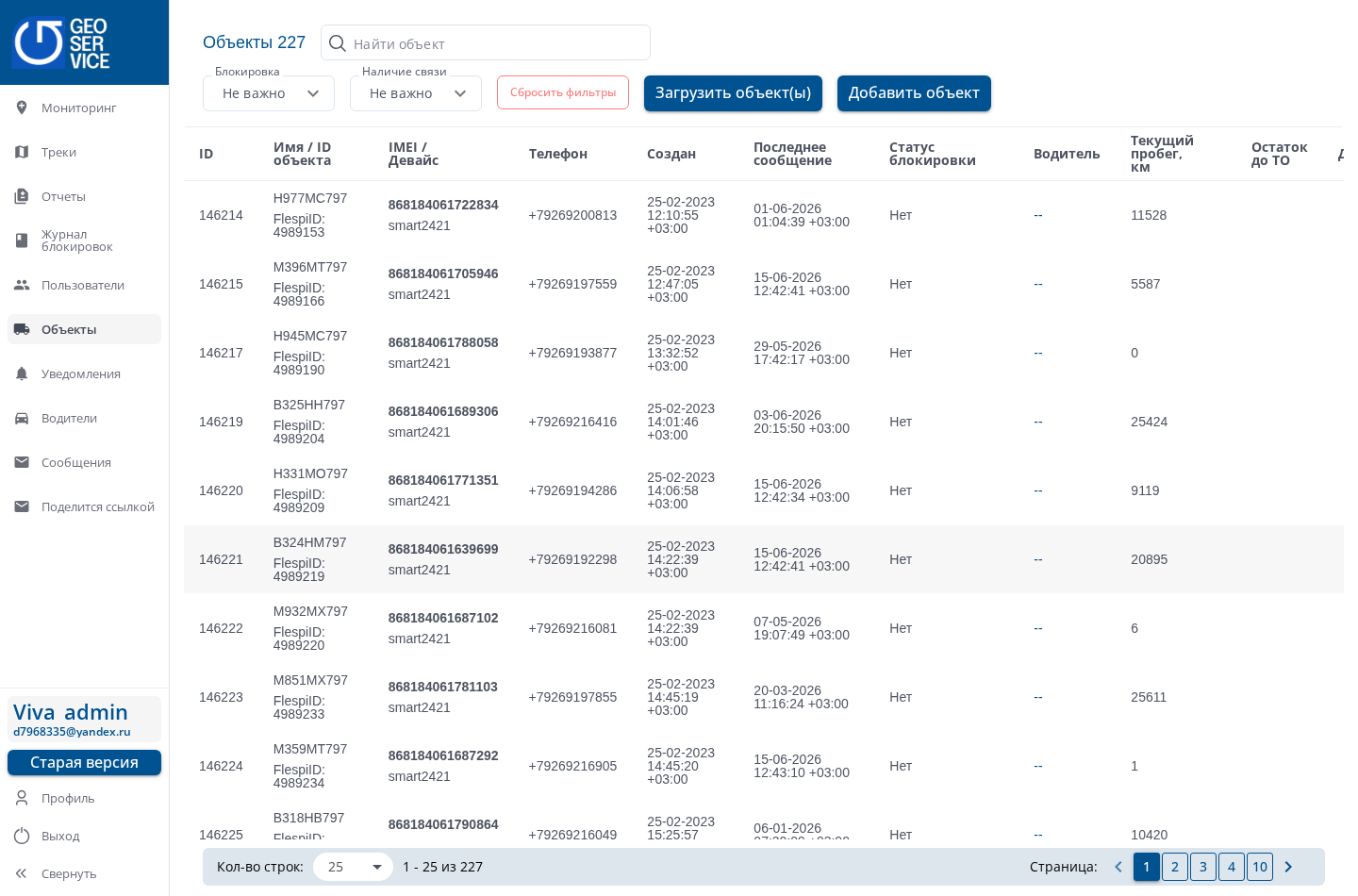Go to the Объекты menu item
Screen dimensions: 1358x896
[x=84, y=329]
